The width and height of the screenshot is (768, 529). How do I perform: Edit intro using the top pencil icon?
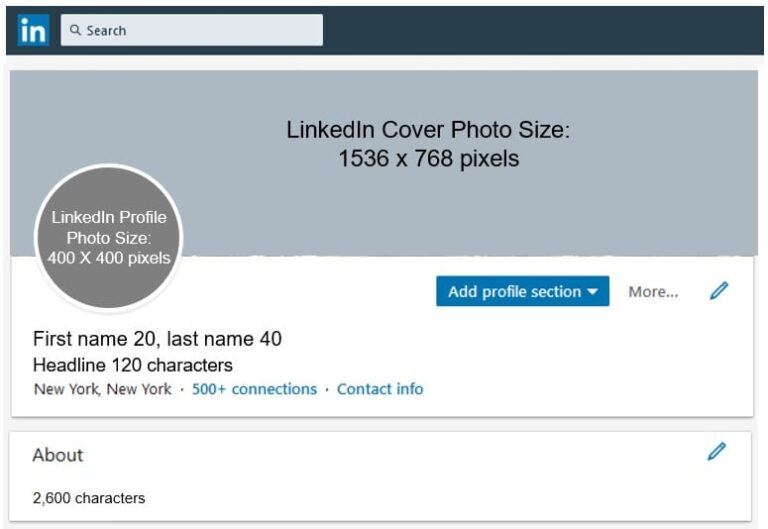click(x=719, y=291)
